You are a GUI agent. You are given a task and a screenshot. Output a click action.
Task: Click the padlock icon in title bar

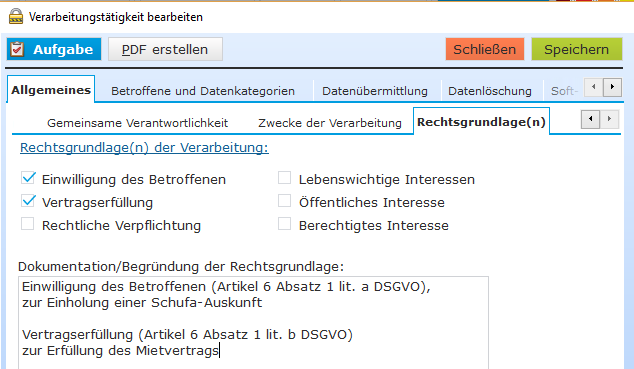pos(16,17)
